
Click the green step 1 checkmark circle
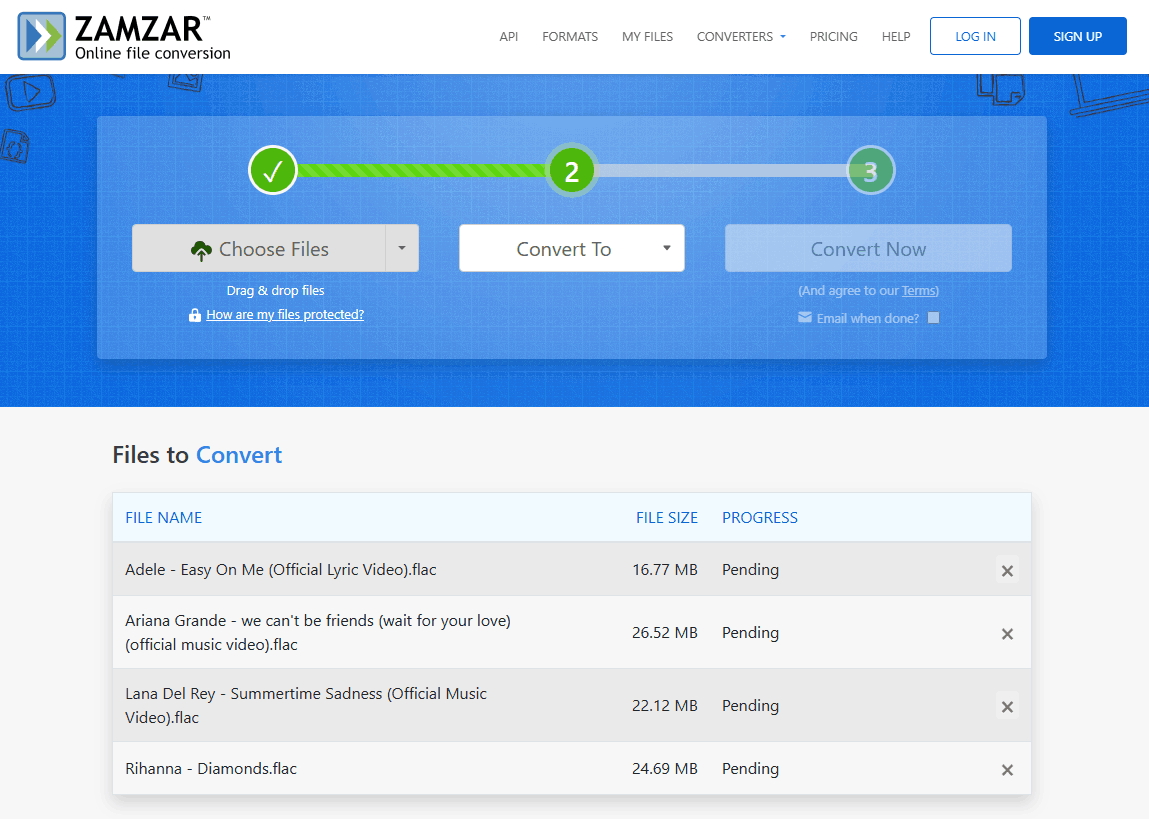point(273,171)
